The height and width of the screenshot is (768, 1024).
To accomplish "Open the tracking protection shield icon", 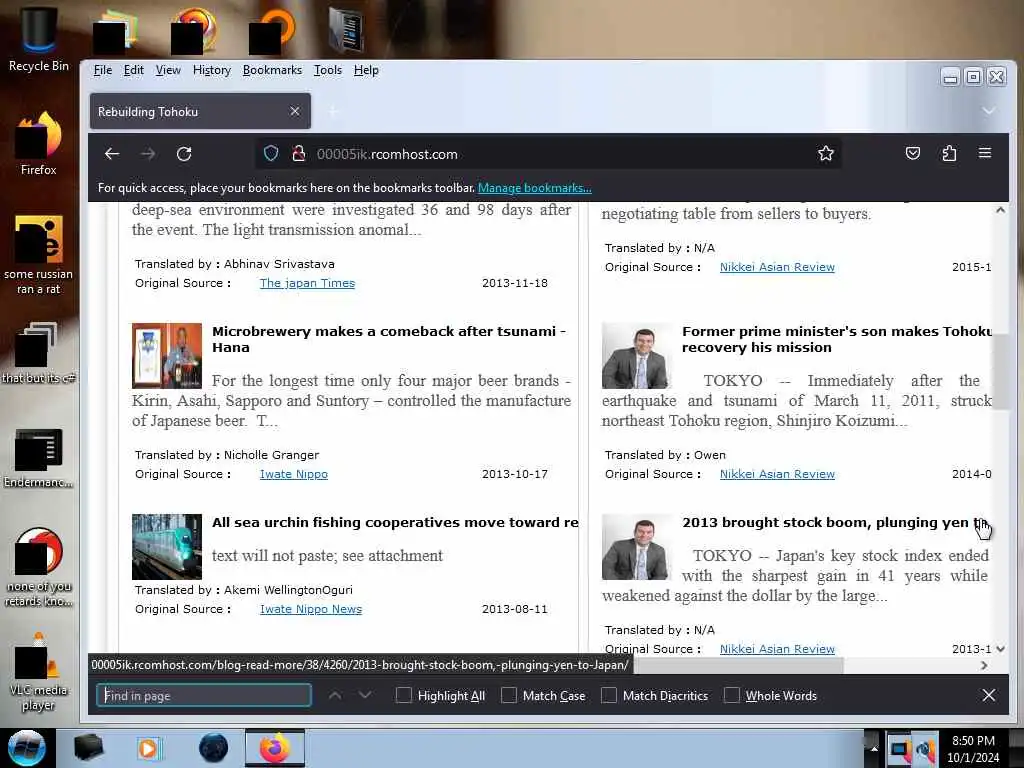I will pos(271,154).
